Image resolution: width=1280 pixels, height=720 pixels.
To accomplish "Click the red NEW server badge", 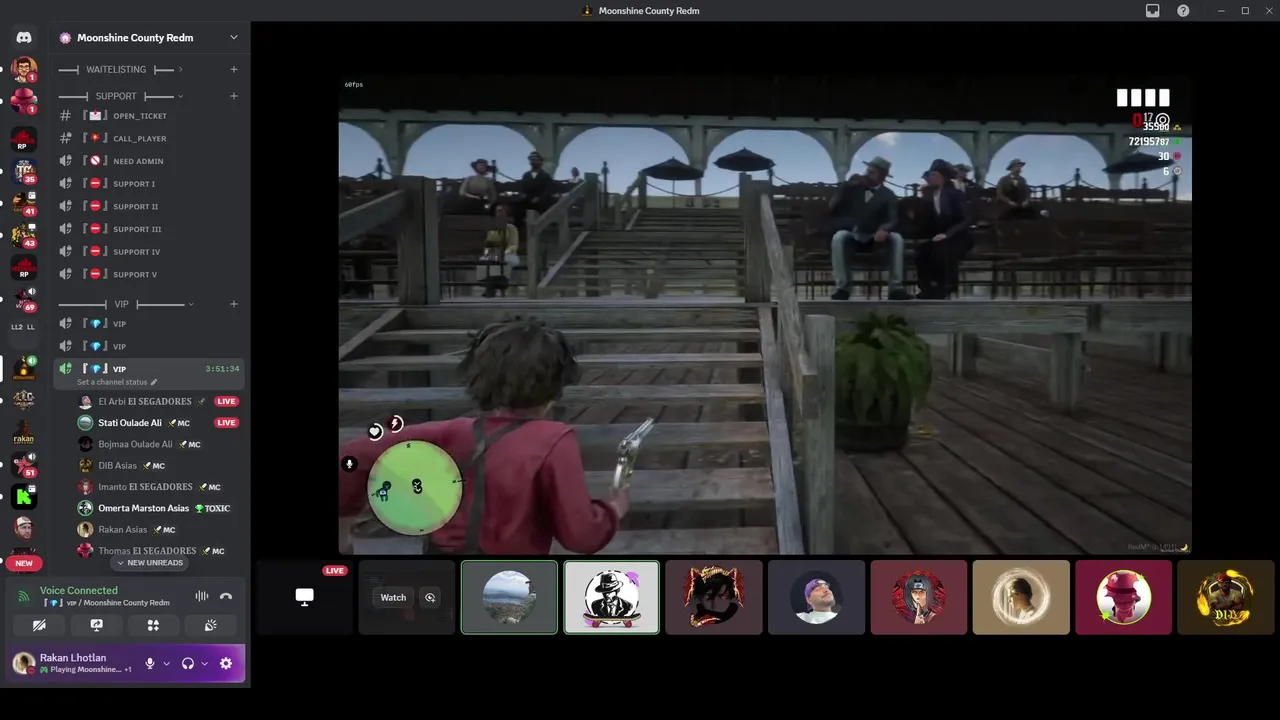I will [24, 563].
